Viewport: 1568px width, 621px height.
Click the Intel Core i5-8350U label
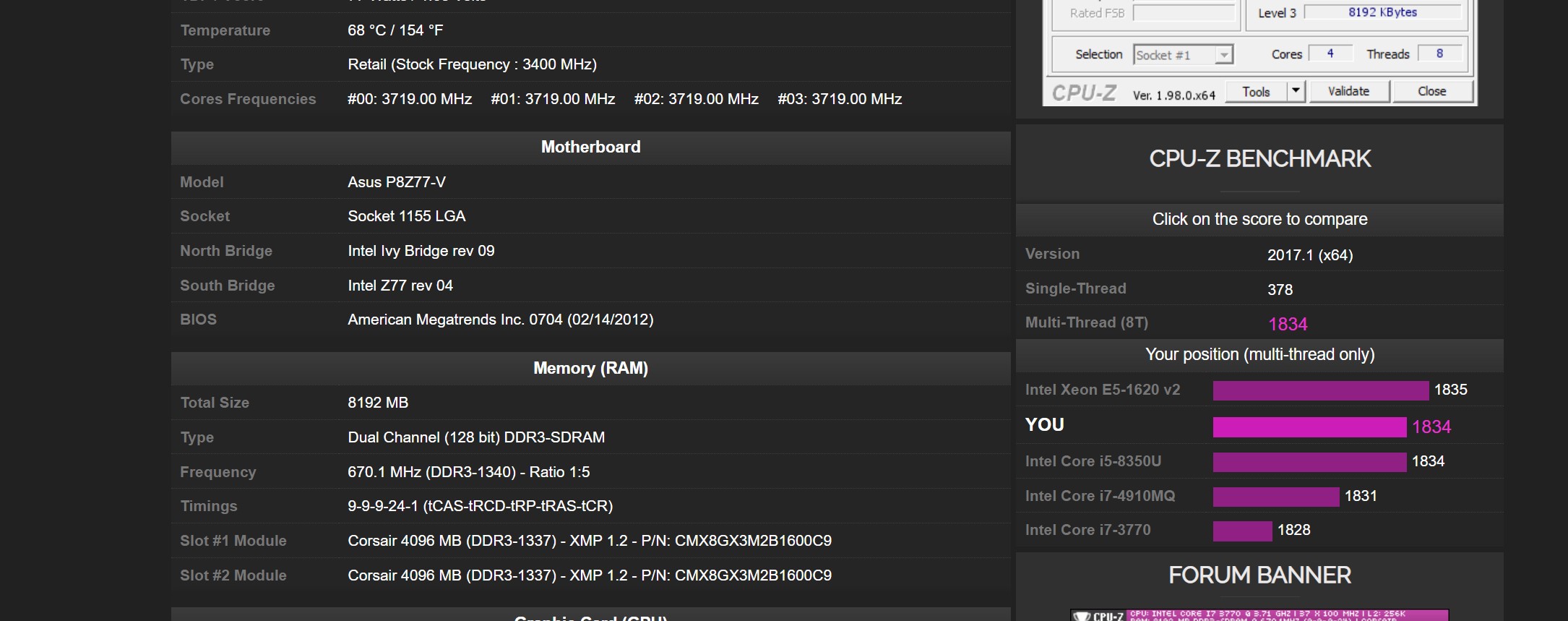[1093, 461]
